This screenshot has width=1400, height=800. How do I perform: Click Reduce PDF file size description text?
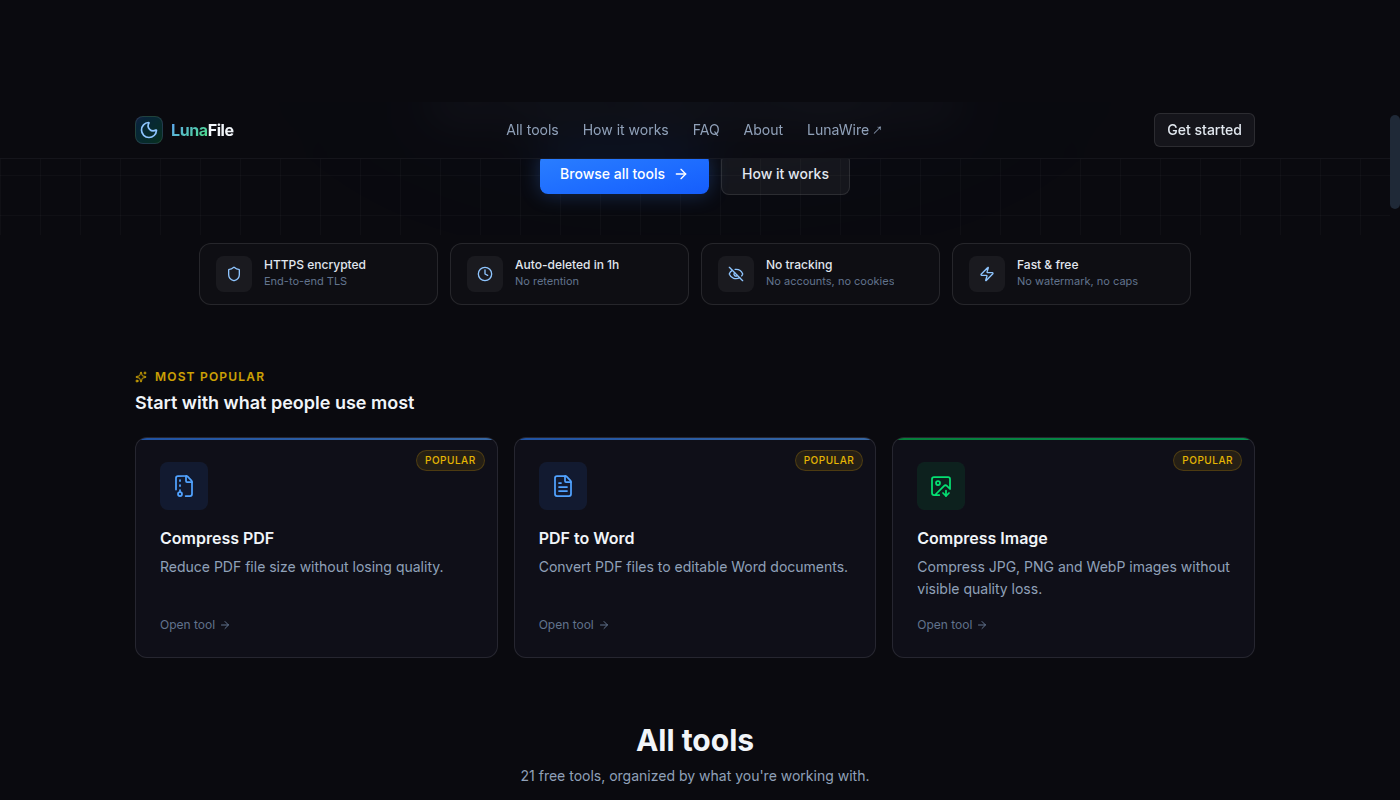301,567
